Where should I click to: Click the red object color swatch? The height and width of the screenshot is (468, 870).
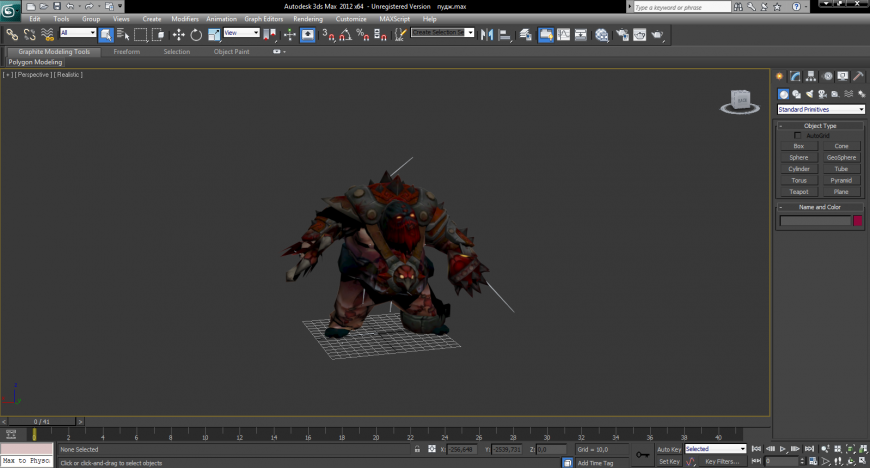pyautogui.click(x=857, y=221)
